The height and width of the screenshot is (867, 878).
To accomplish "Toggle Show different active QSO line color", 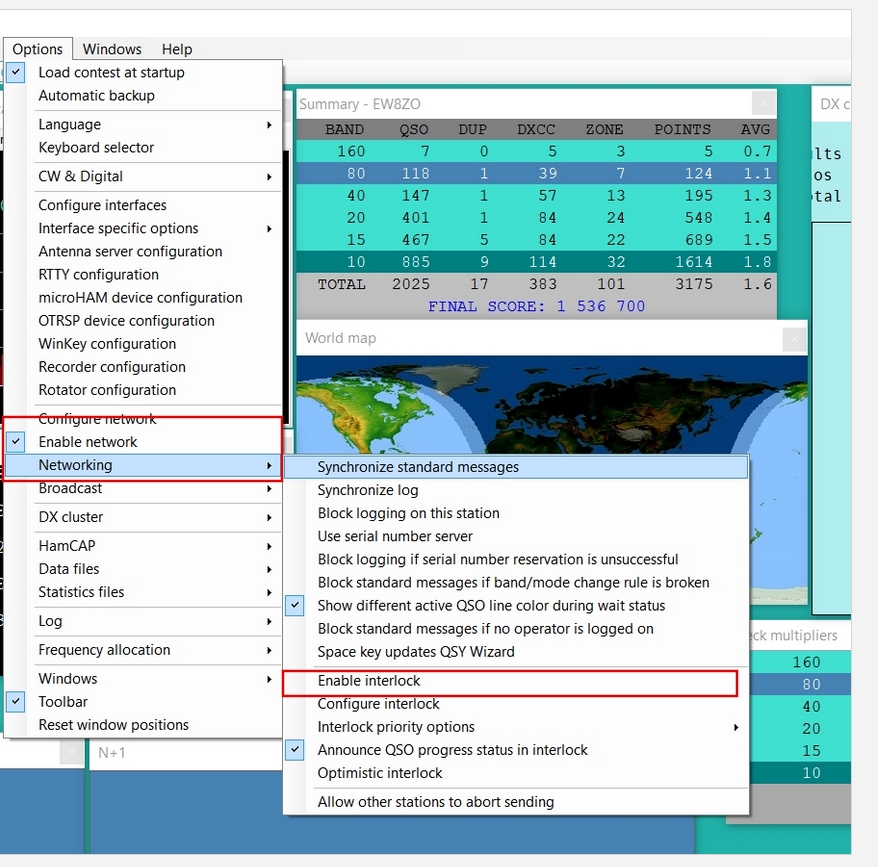I will 490,605.
